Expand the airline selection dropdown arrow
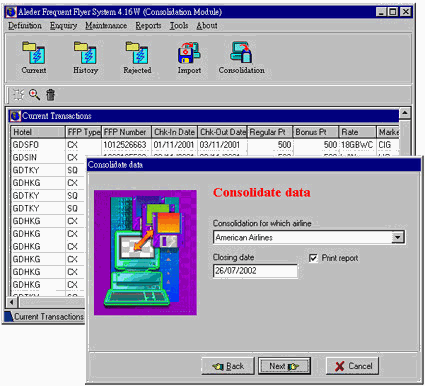The height and width of the screenshot is (386, 425). pyautogui.click(x=398, y=237)
